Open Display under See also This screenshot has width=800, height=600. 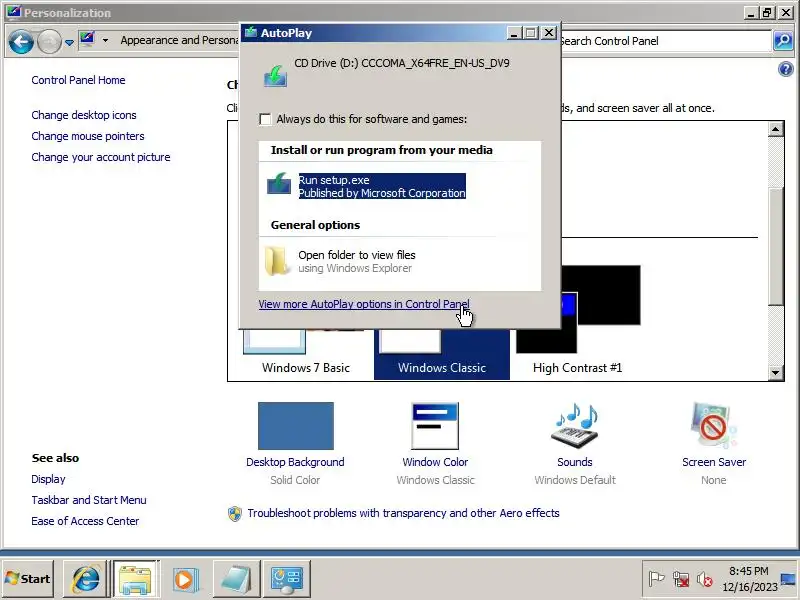tap(48, 479)
